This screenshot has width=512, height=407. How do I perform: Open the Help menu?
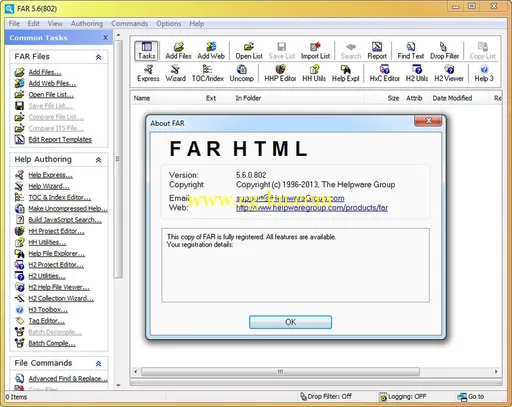pos(197,24)
